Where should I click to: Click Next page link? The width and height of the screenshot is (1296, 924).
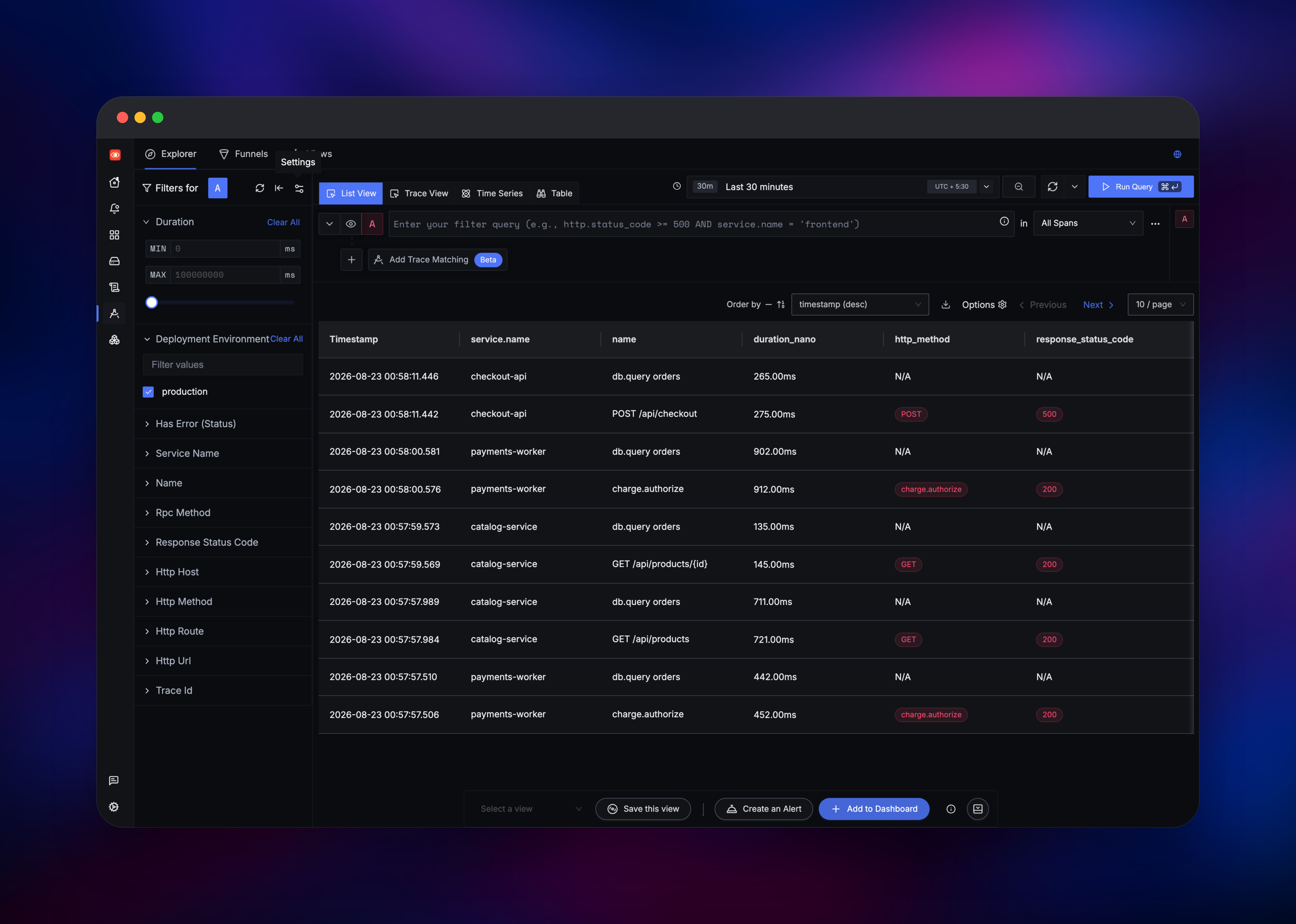(1098, 305)
